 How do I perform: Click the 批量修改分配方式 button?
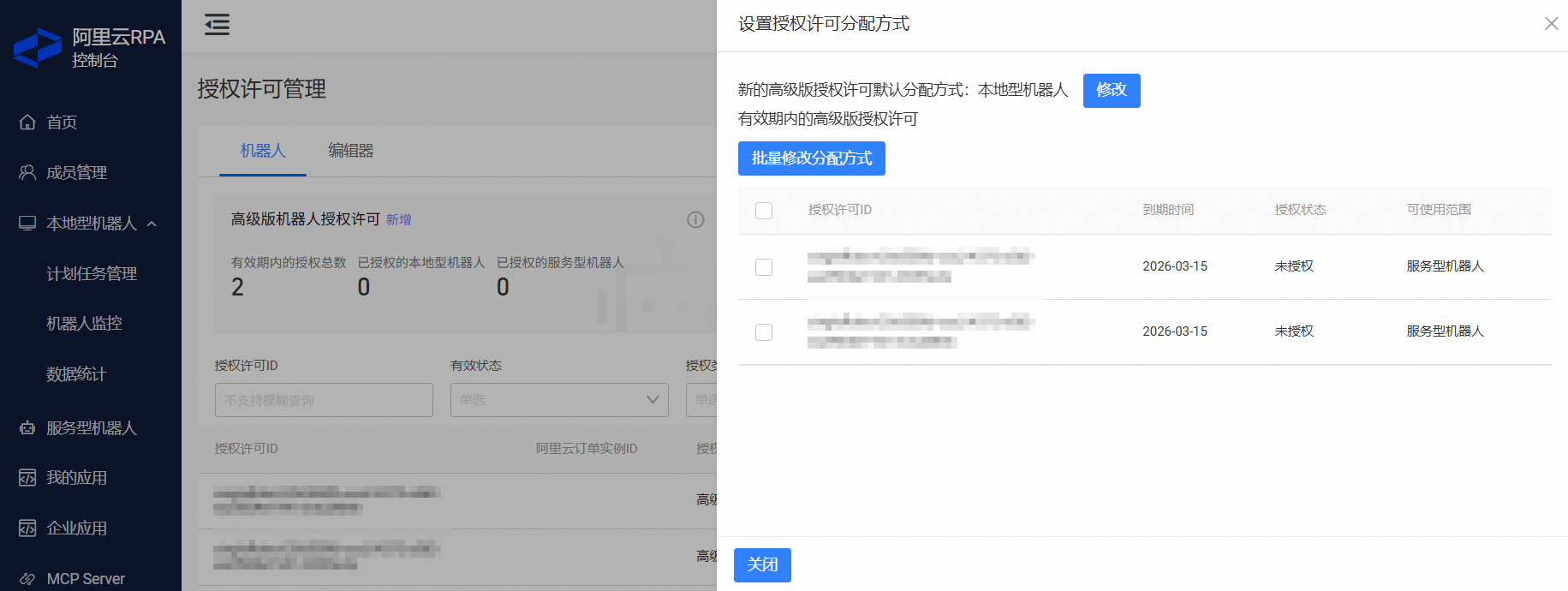pos(812,158)
